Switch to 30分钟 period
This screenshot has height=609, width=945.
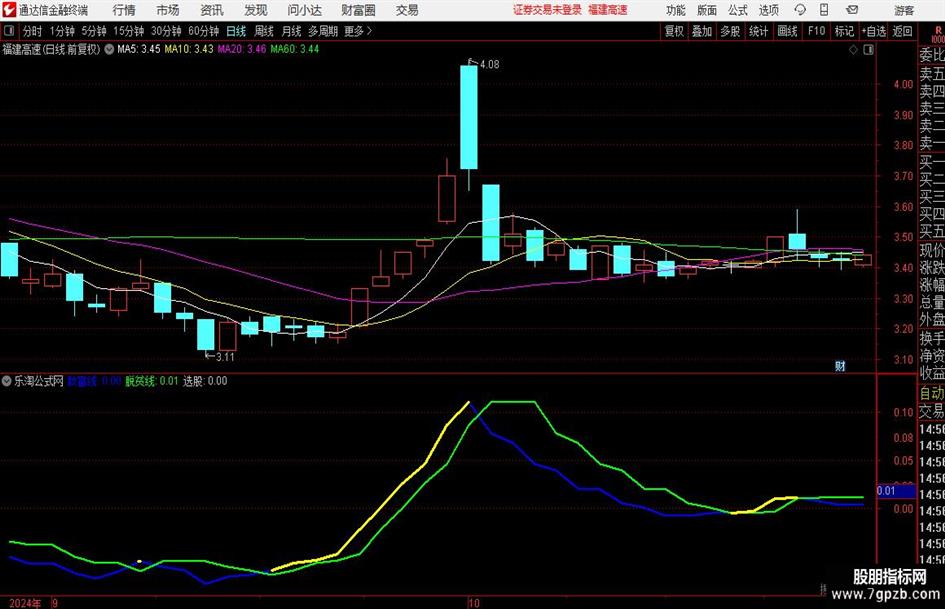(x=166, y=31)
